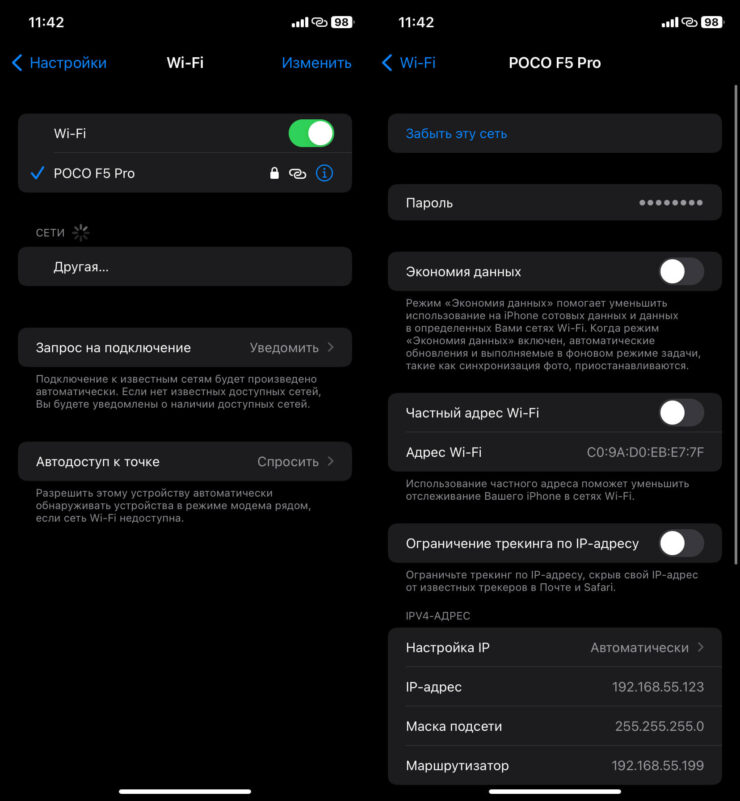Tap the lock icon beside POCO F5 Pro
The height and width of the screenshot is (801, 740).
(x=274, y=173)
